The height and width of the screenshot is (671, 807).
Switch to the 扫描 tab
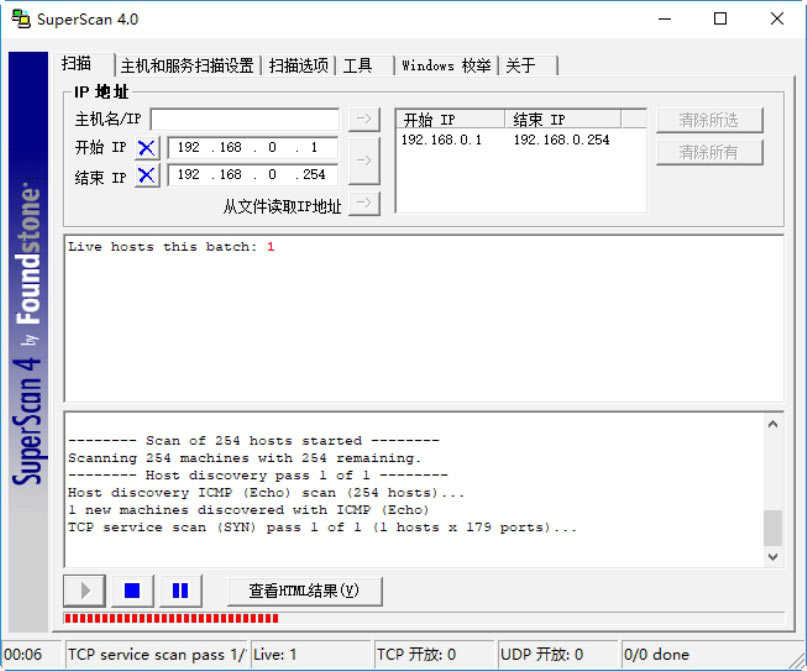pyautogui.click(x=77, y=64)
